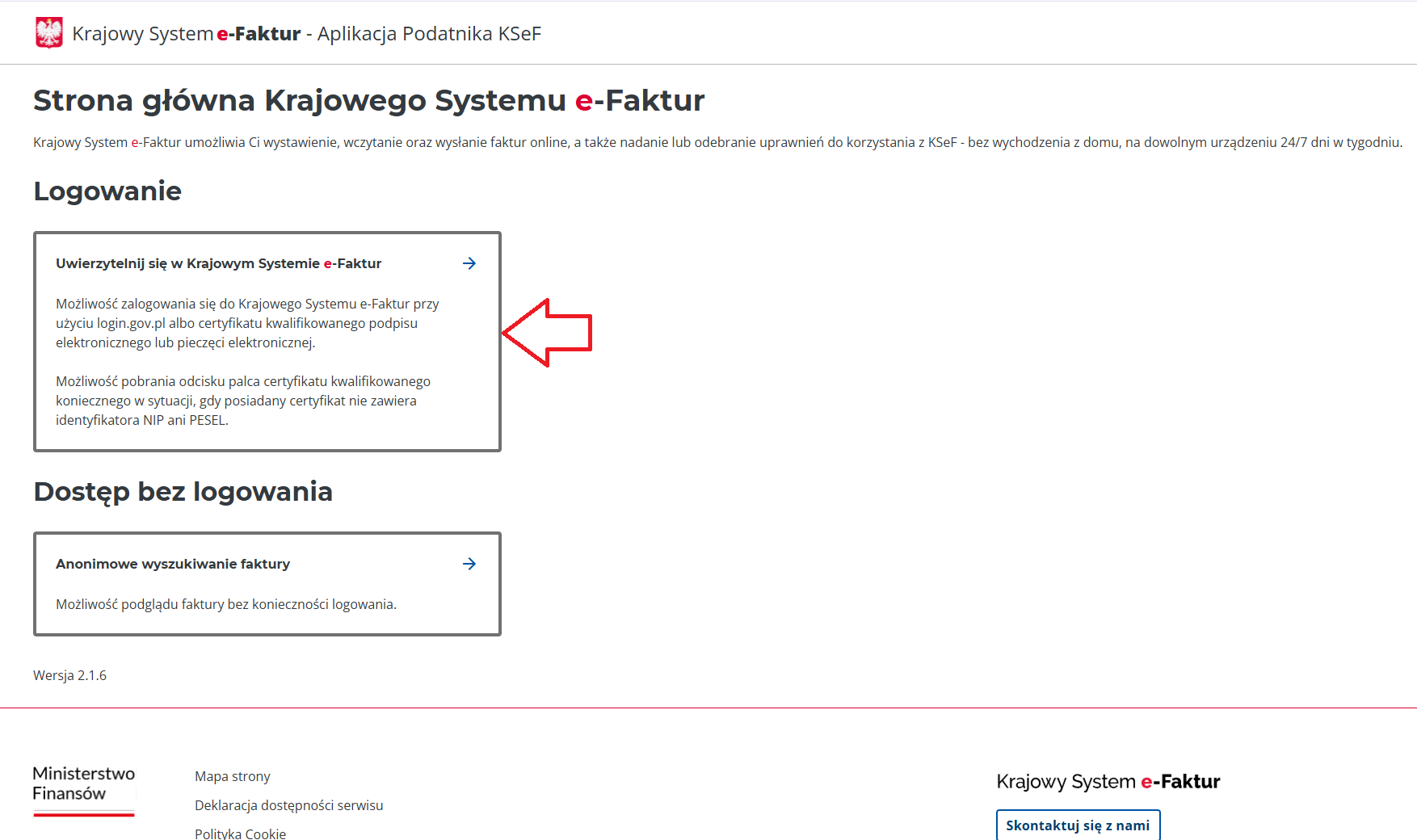Screen dimensions: 1417x840
Task: Click the Dostęp bez logowania heading
Action: pos(183,492)
